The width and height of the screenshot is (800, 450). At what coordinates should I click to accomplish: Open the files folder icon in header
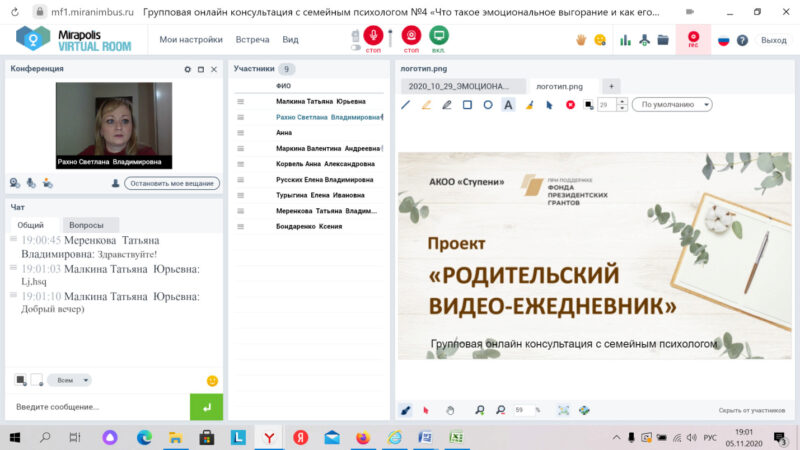coord(663,40)
